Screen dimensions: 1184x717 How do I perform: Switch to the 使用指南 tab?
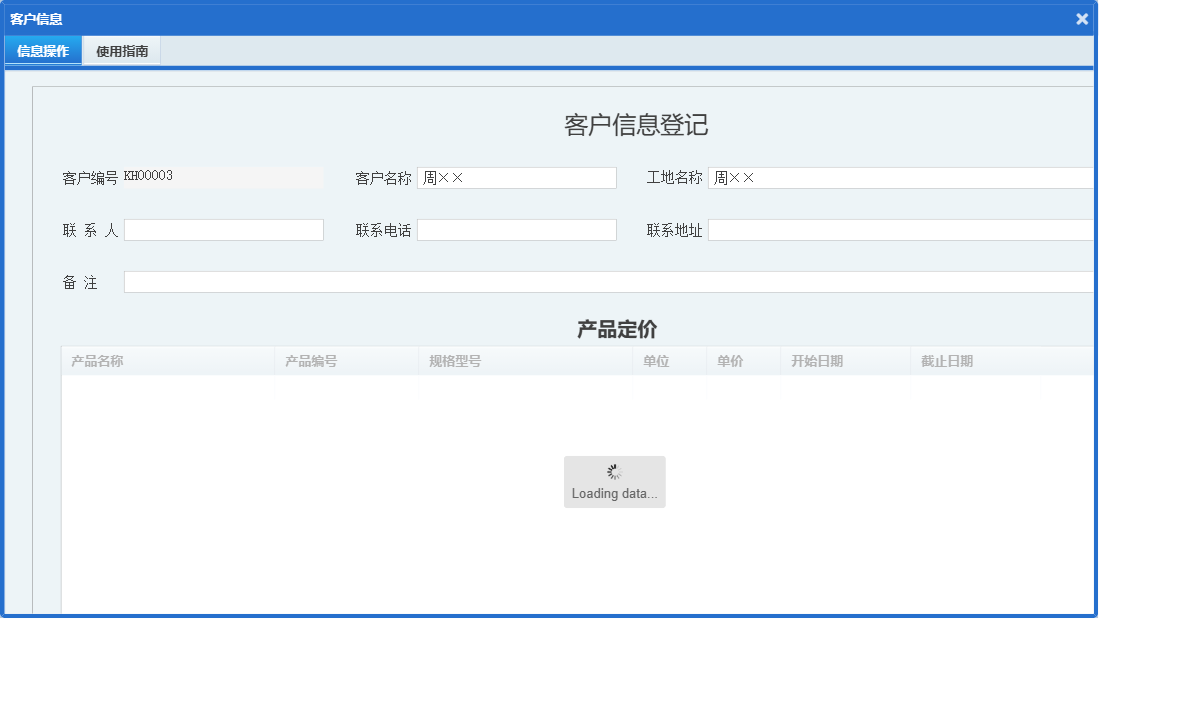click(121, 50)
